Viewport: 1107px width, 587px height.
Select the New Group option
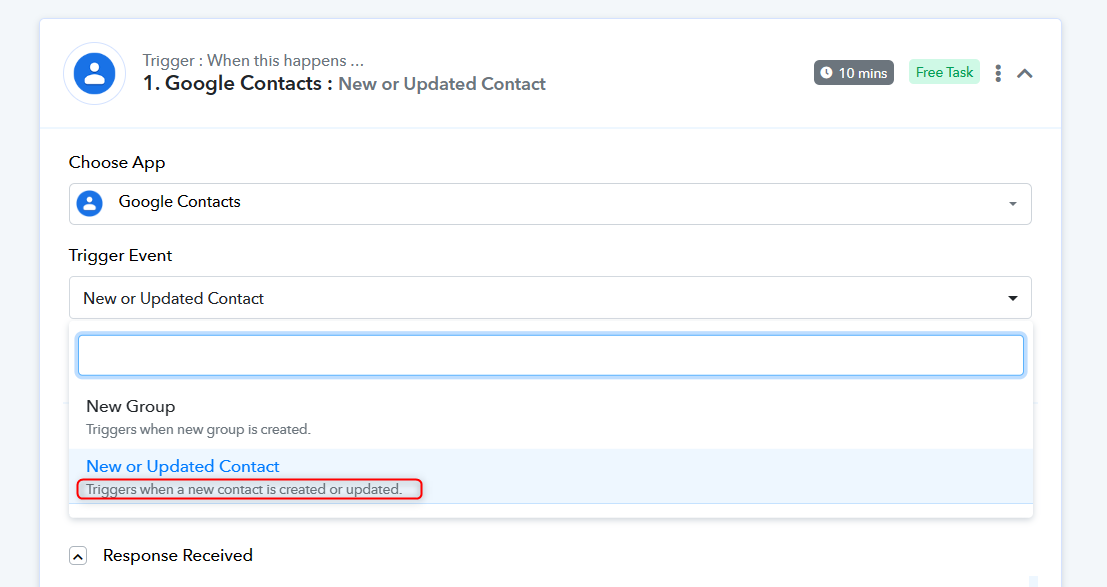[551, 417]
